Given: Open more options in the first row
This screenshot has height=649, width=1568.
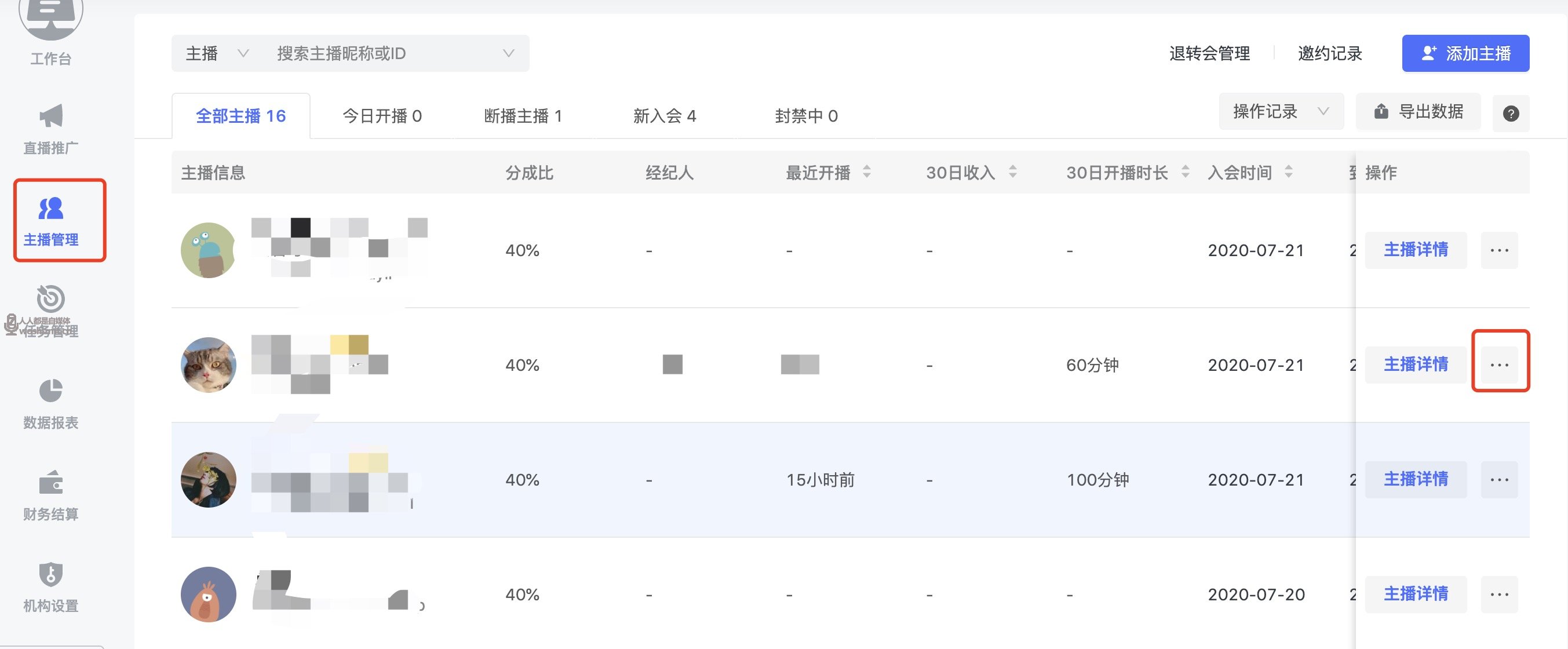Looking at the screenshot, I should coord(1498,250).
